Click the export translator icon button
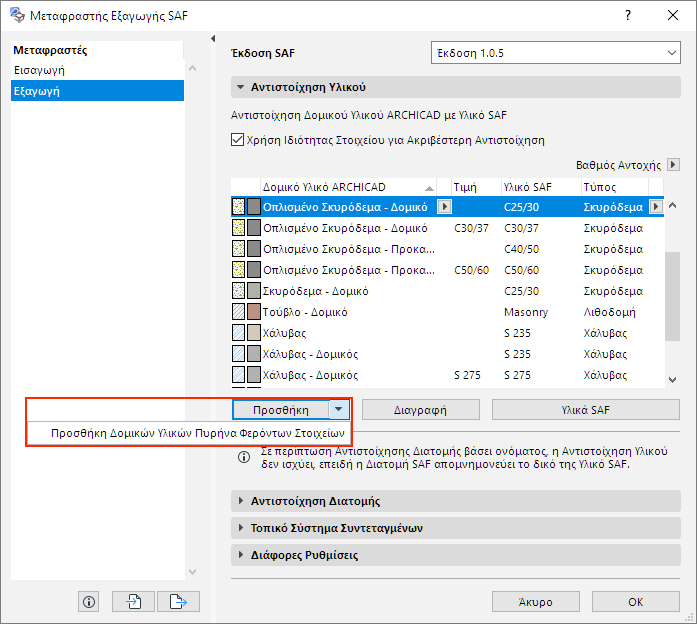 click(178, 602)
